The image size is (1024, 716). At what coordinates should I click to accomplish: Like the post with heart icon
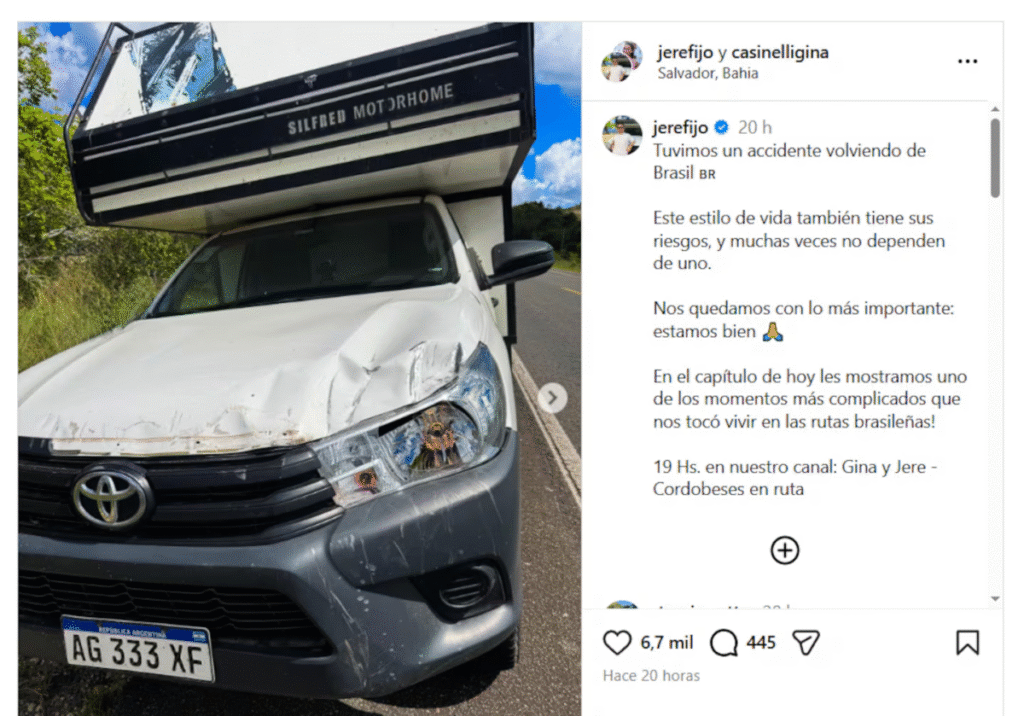point(616,643)
